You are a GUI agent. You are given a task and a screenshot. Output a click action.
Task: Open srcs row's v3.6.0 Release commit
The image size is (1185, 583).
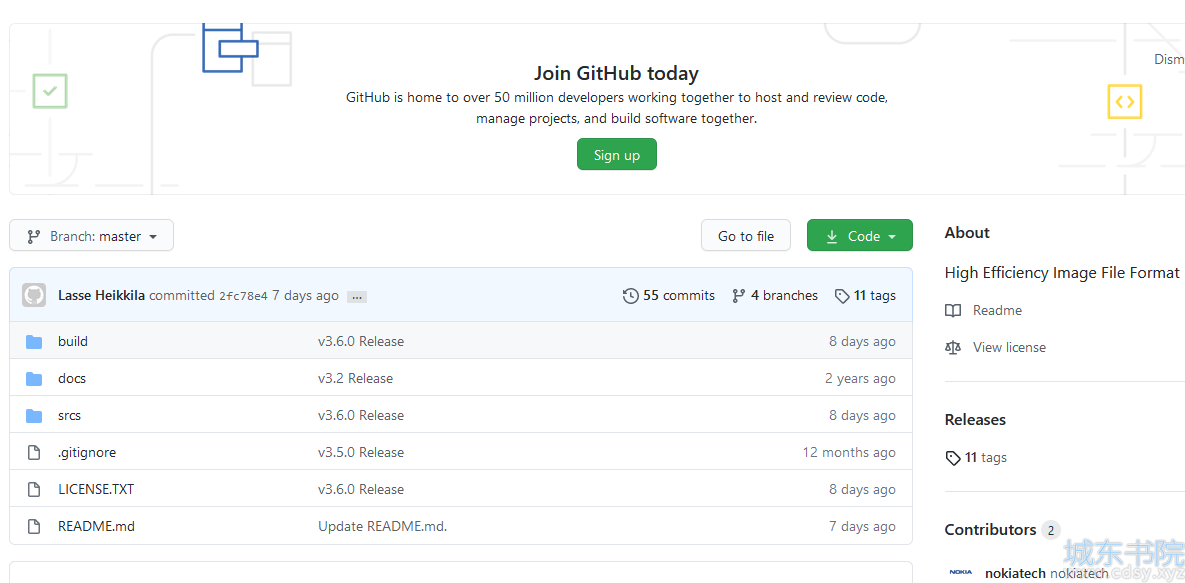pyautogui.click(x=360, y=415)
